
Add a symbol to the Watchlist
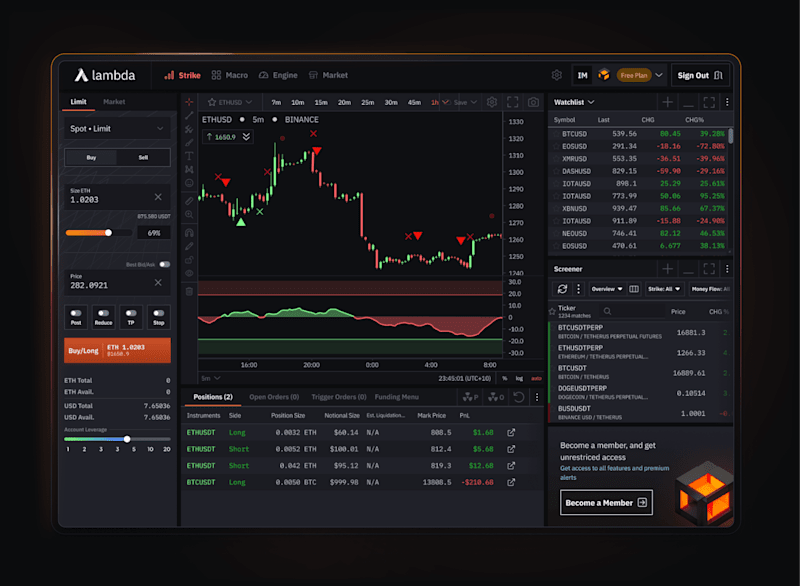tap(667, 102)
